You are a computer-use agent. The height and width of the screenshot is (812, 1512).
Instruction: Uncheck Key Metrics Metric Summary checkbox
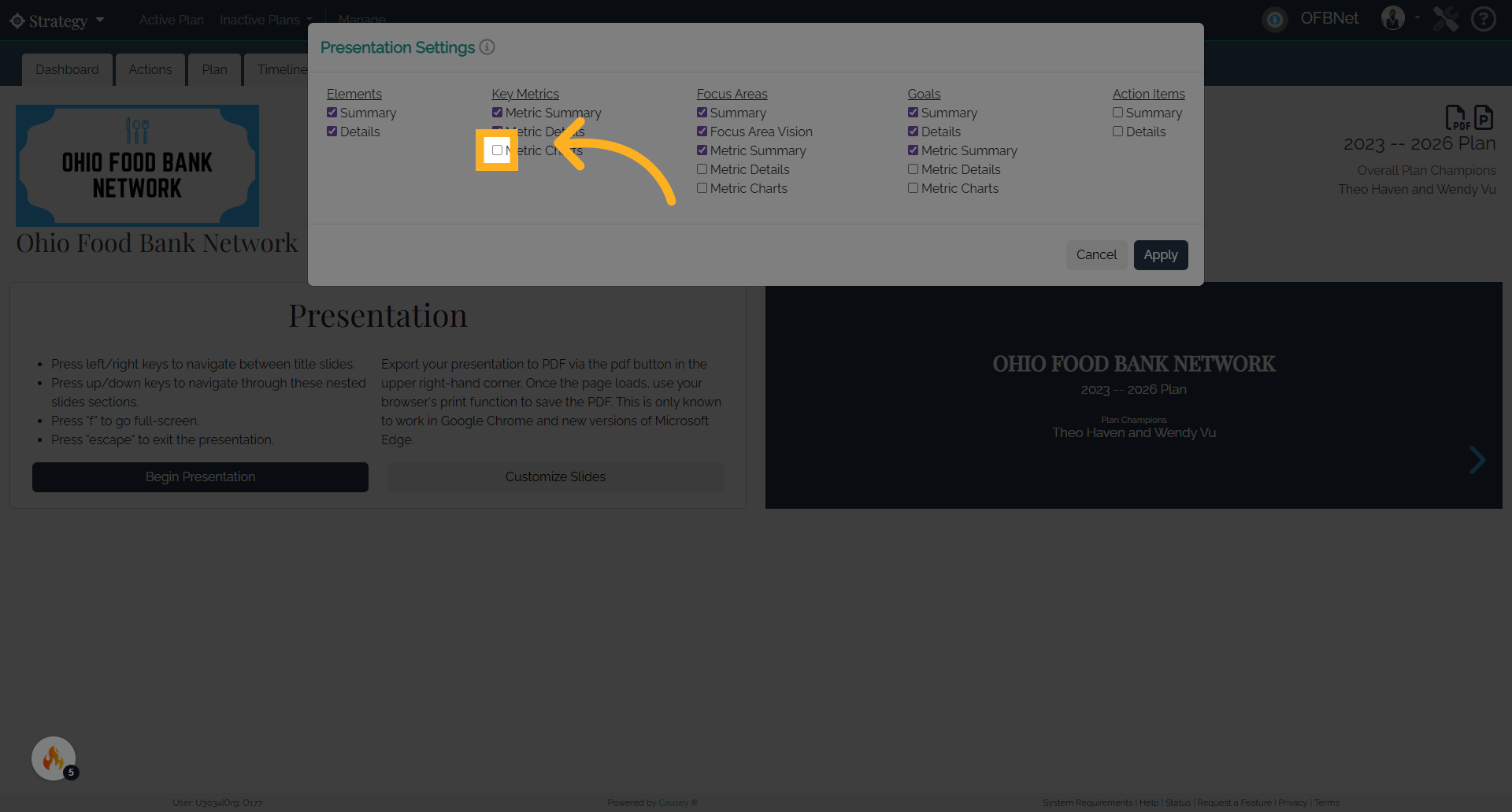point(497,113)
